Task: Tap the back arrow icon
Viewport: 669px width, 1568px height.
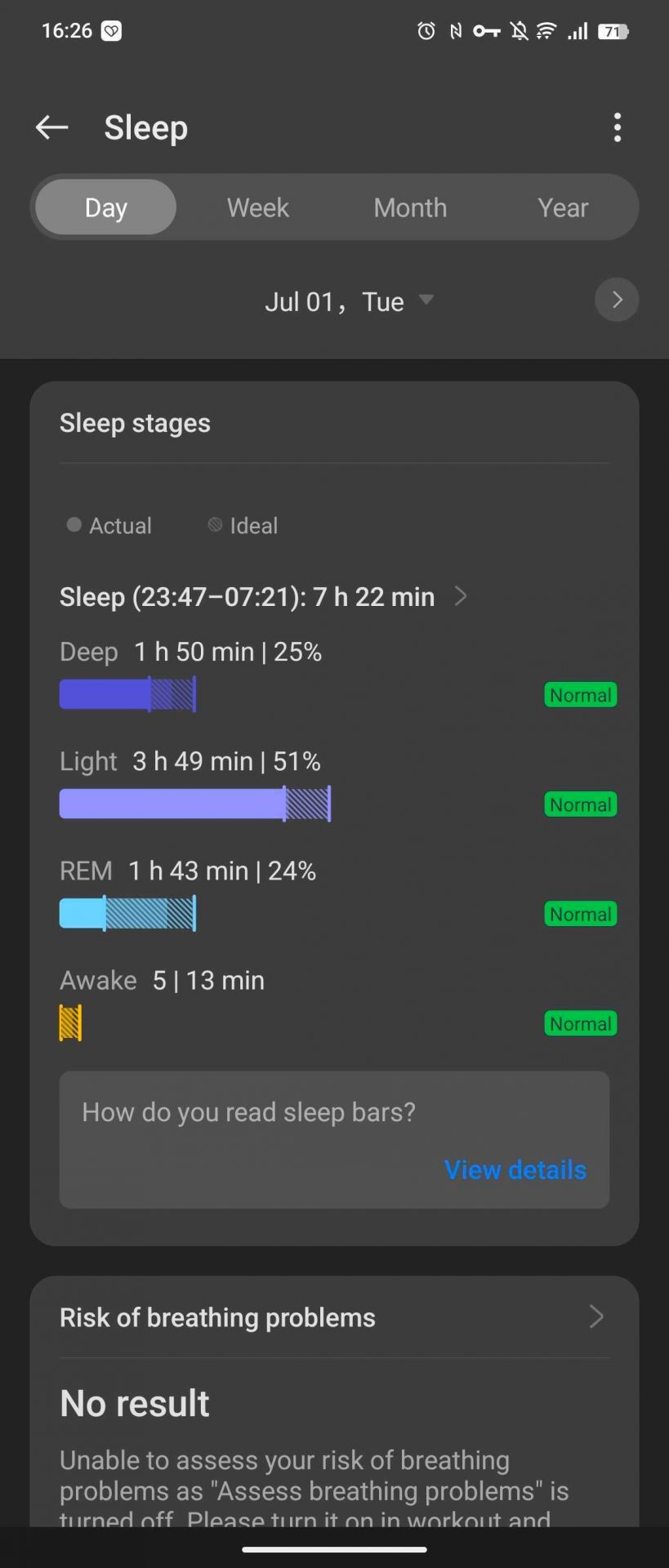Action: point(51,127)
